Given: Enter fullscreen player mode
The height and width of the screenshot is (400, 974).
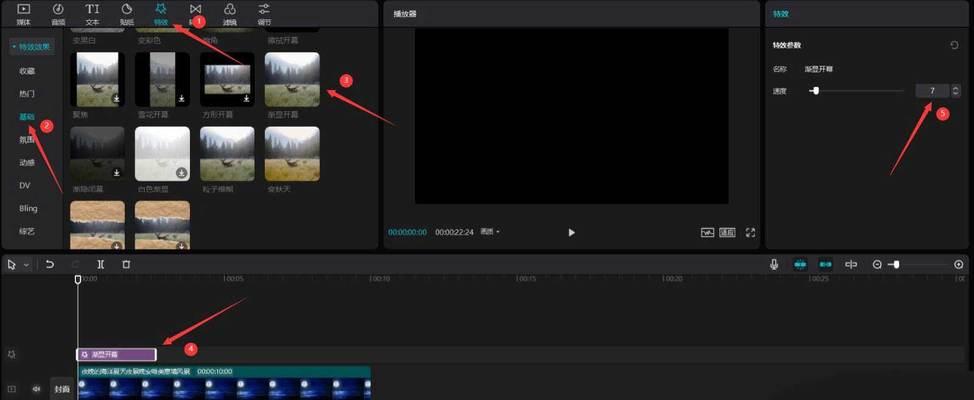Looking at the screenshot, I should (750, 232).
